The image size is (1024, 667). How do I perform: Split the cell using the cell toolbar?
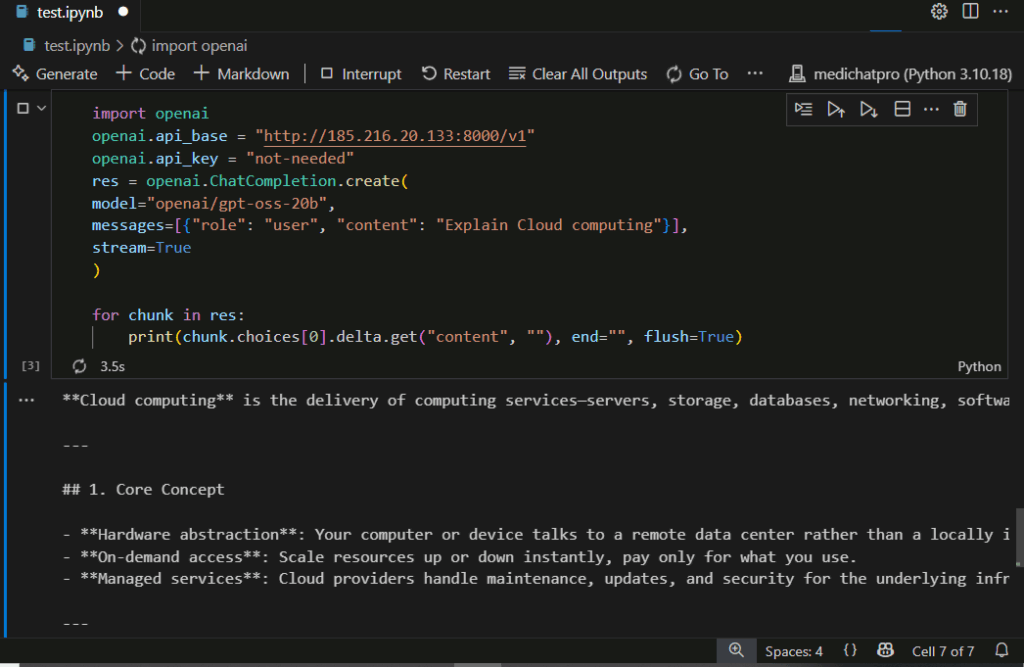pos(901,109)
